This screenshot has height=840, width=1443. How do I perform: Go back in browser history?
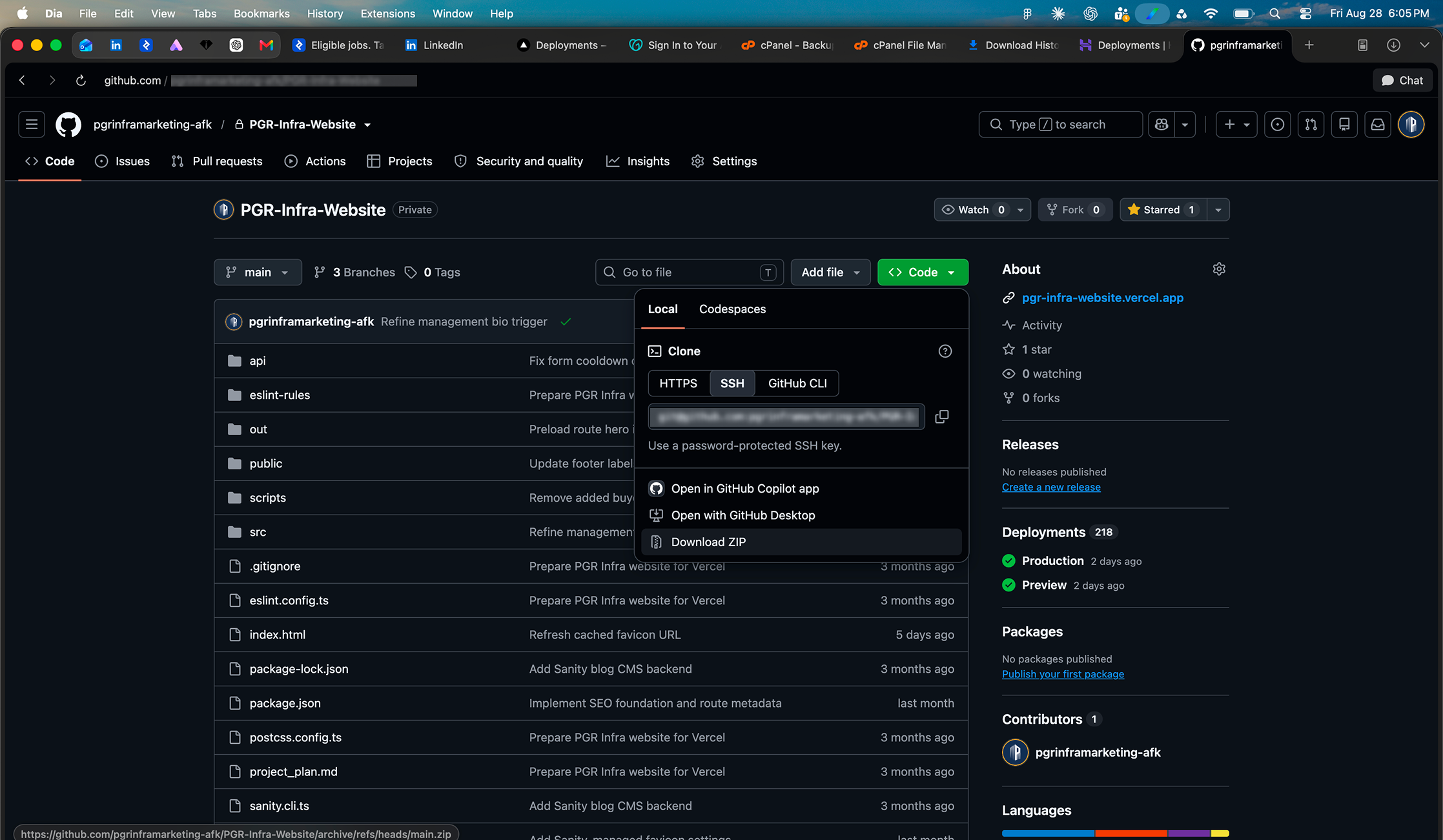(x=23, y=81)
